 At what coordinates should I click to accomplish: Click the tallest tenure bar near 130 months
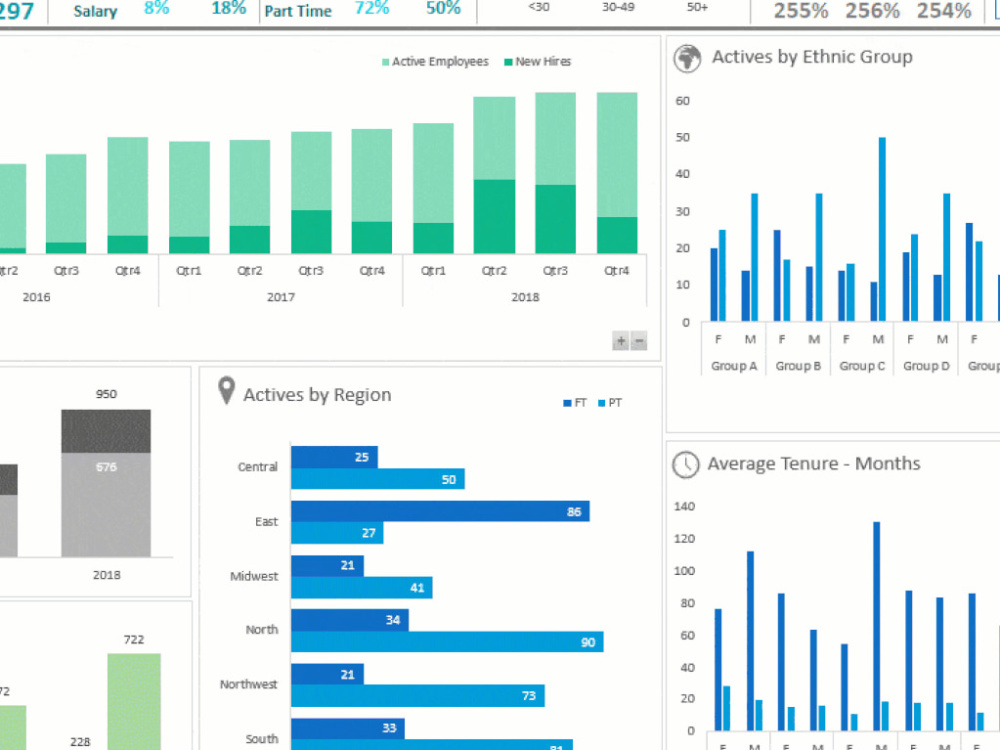877,626
